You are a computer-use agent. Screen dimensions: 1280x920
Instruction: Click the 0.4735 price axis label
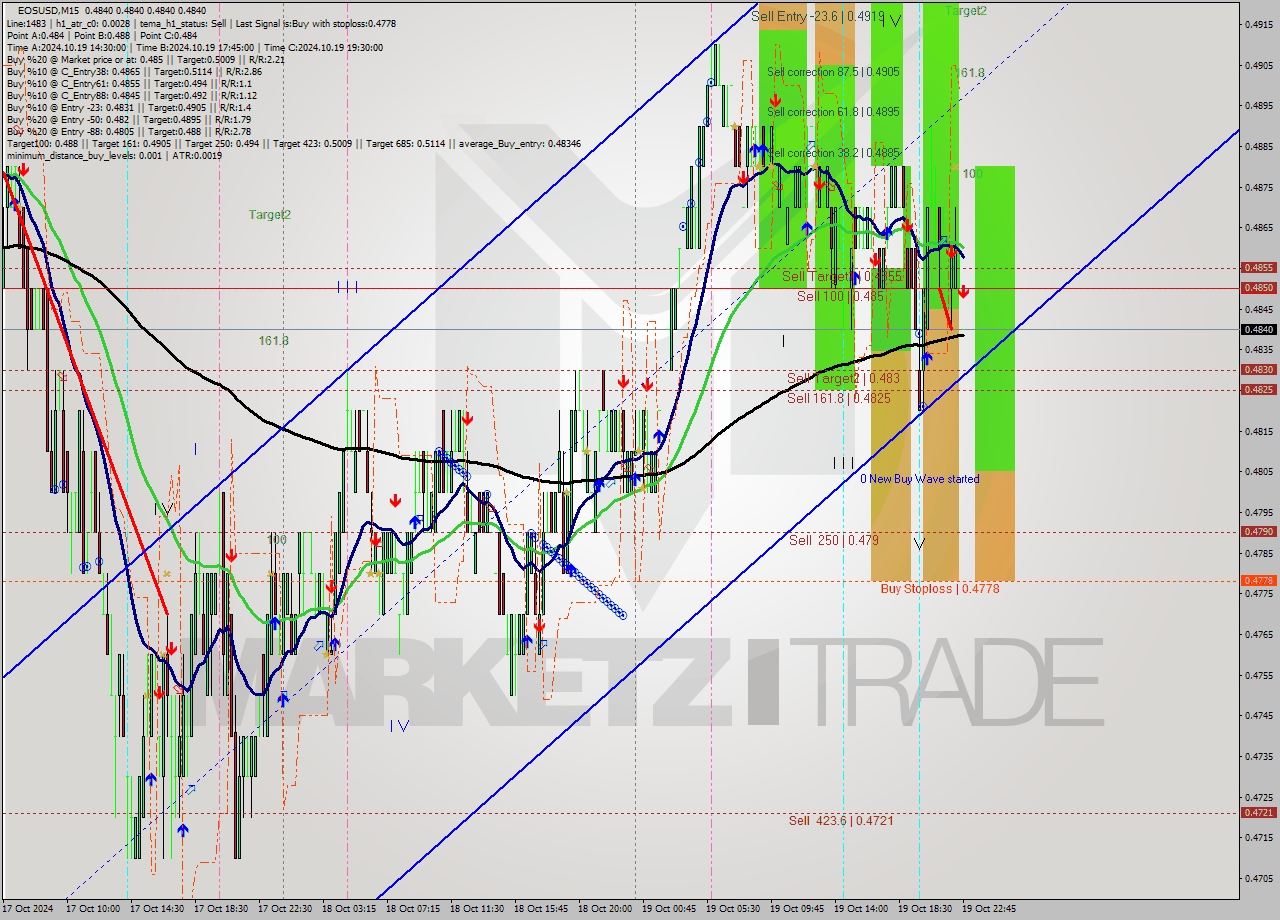coord(1259,756)
